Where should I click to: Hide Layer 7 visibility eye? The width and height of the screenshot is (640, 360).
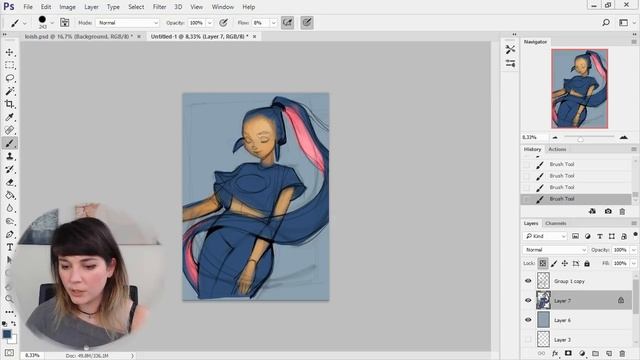coord(528,300)
